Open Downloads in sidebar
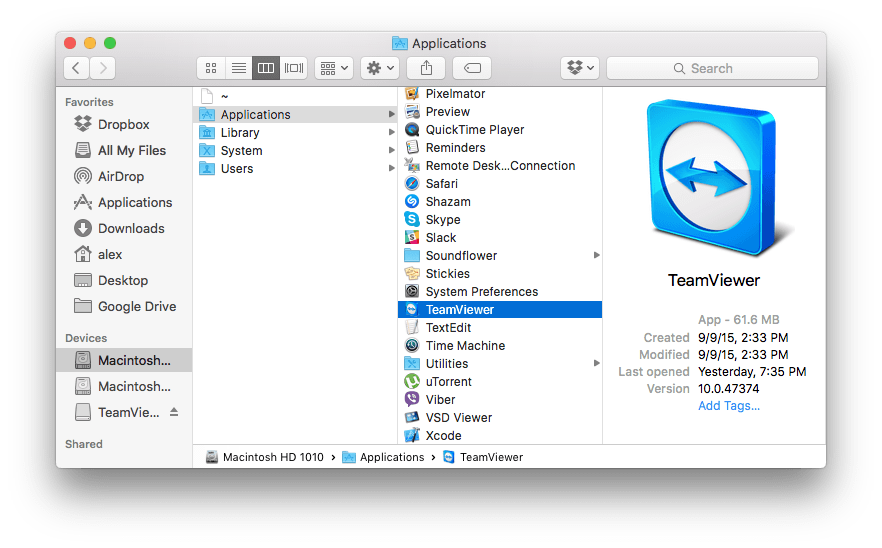The image size is (882, 548). pyautogui.click(x=124, y=228)
